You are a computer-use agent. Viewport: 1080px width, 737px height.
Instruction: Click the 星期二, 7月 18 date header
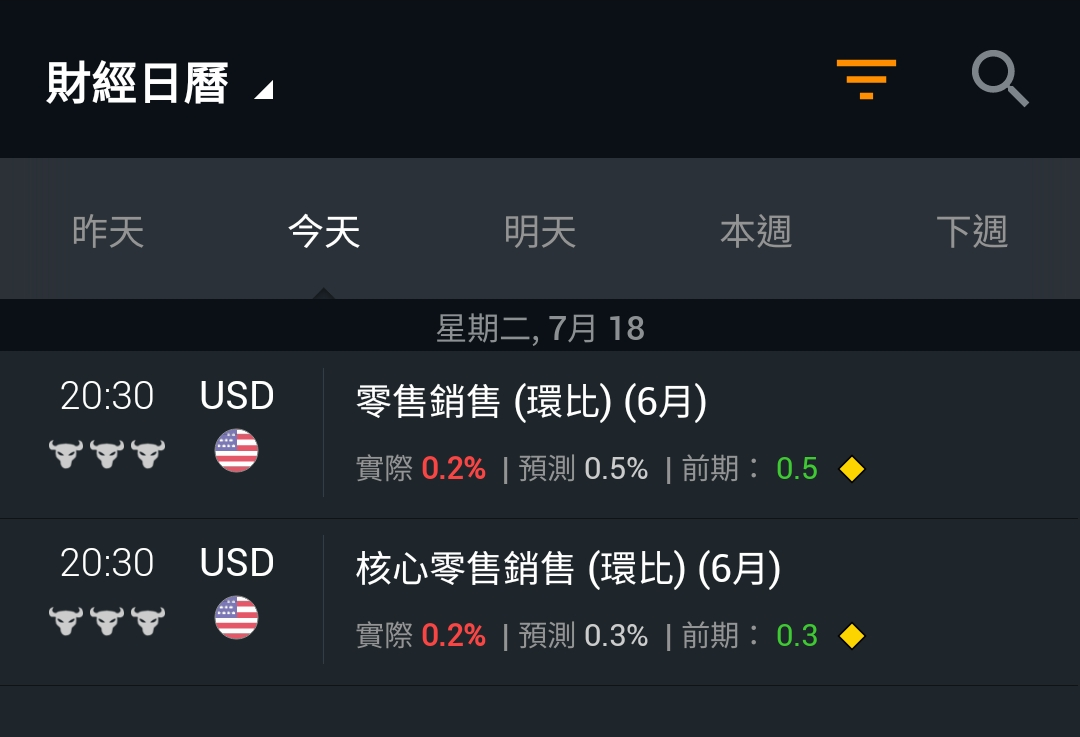point(540,327)
